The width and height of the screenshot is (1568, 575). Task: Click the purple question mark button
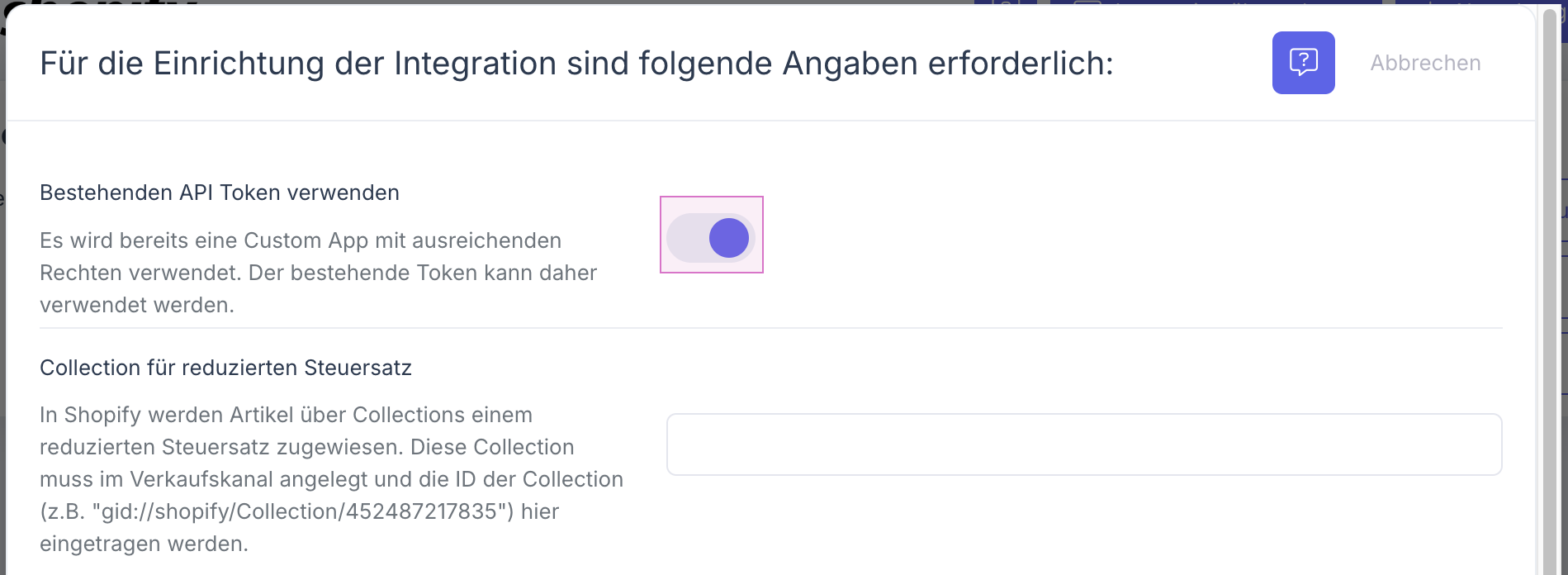(x=1303, y=63)
